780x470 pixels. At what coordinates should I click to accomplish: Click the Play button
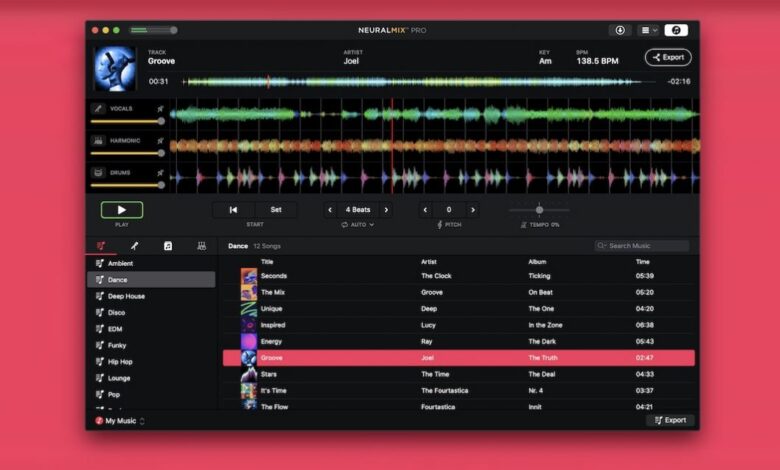(x=122, y=210)
